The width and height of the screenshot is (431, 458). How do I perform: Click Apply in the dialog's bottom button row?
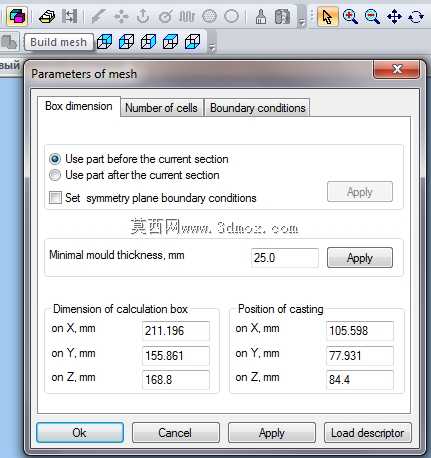pos(272,433)
